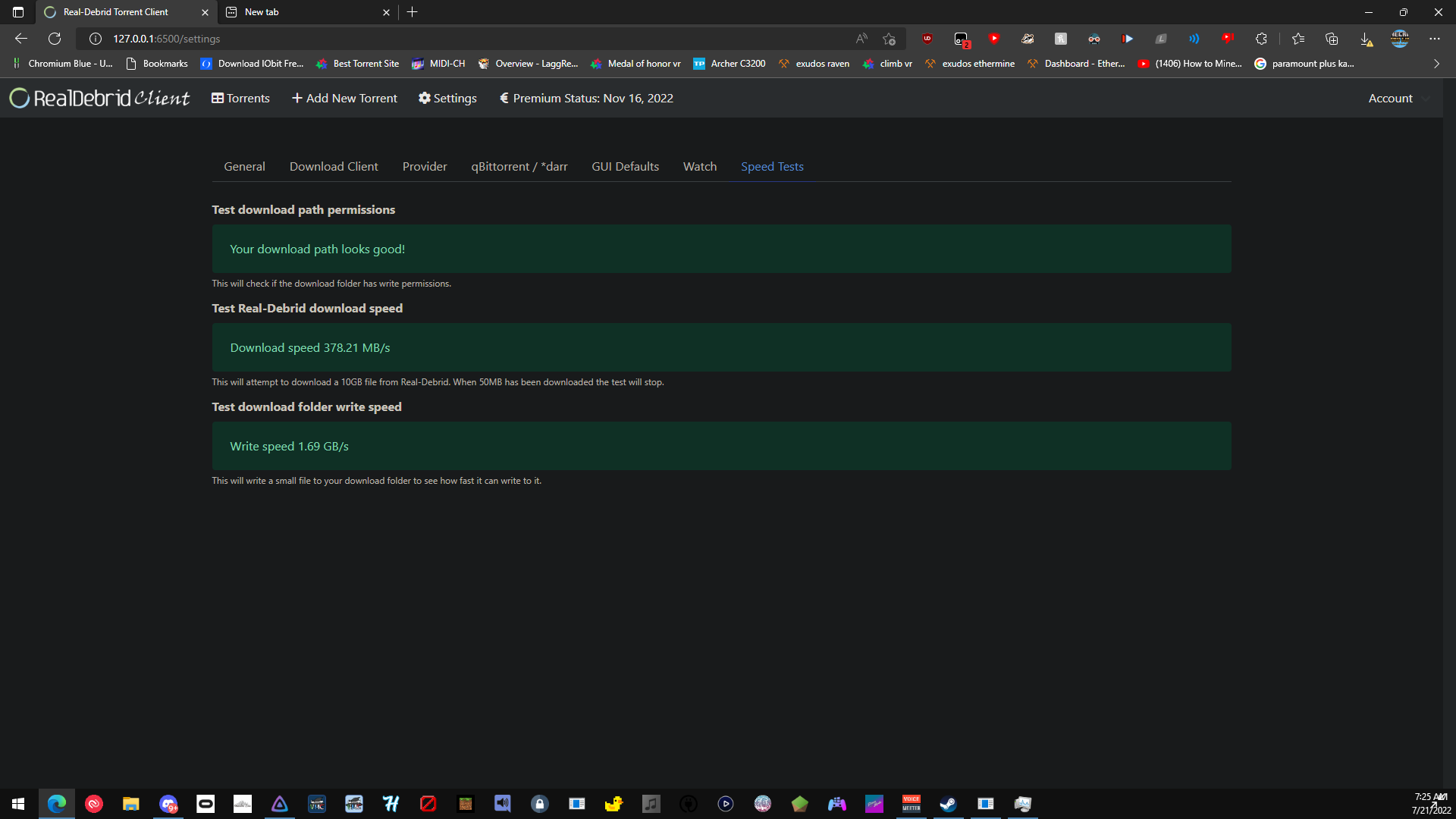Click the RealDebrid Client logo
1456x819 pixels.
point(99,98)
